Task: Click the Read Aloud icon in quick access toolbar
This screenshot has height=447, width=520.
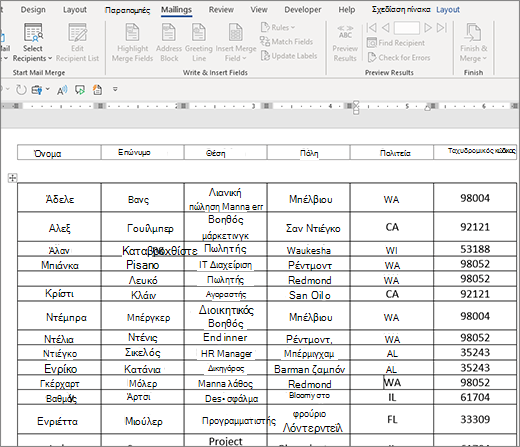Action: pyautogui.click(x=62, y=90)
